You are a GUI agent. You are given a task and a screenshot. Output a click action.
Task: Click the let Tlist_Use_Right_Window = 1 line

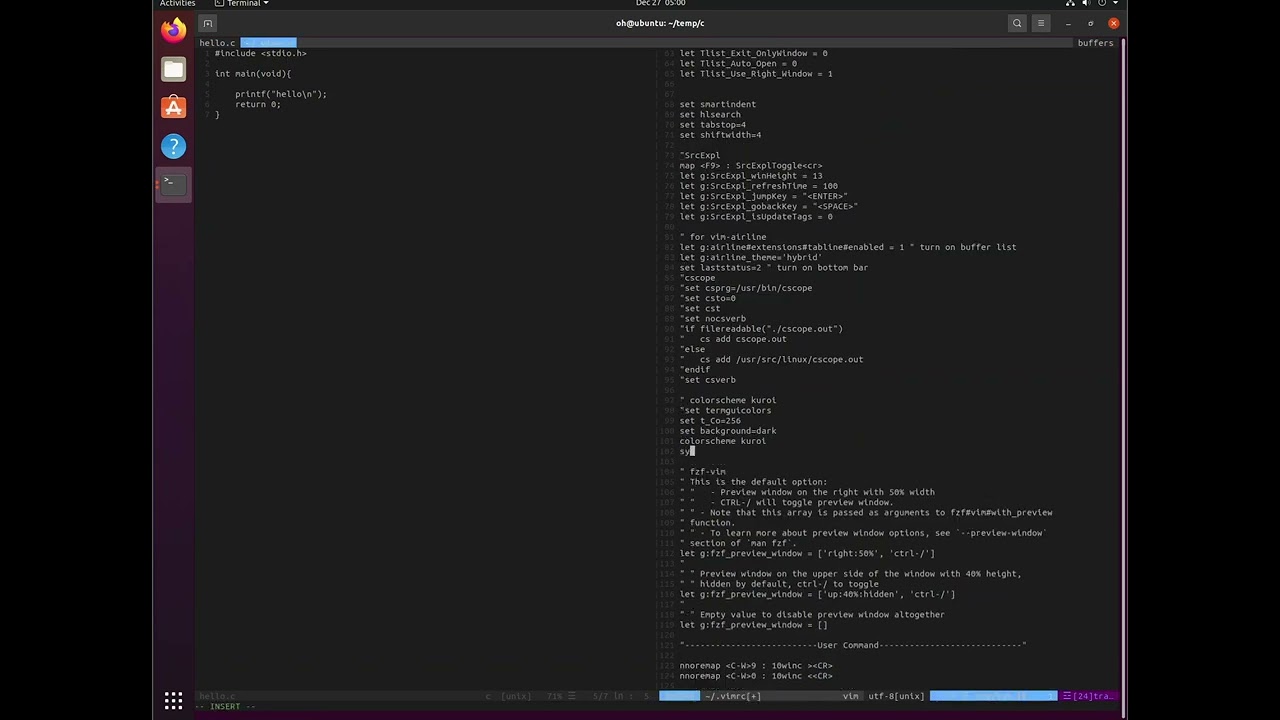coord(756,74)
